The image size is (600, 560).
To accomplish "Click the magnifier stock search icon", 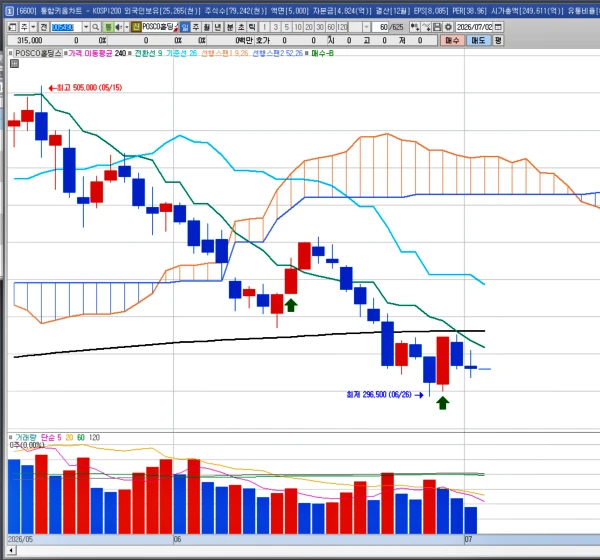I will click(x=95, y=27).
